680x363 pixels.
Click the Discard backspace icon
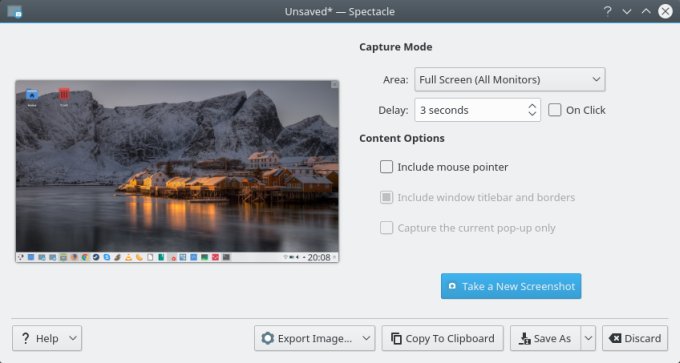point(615,338)
